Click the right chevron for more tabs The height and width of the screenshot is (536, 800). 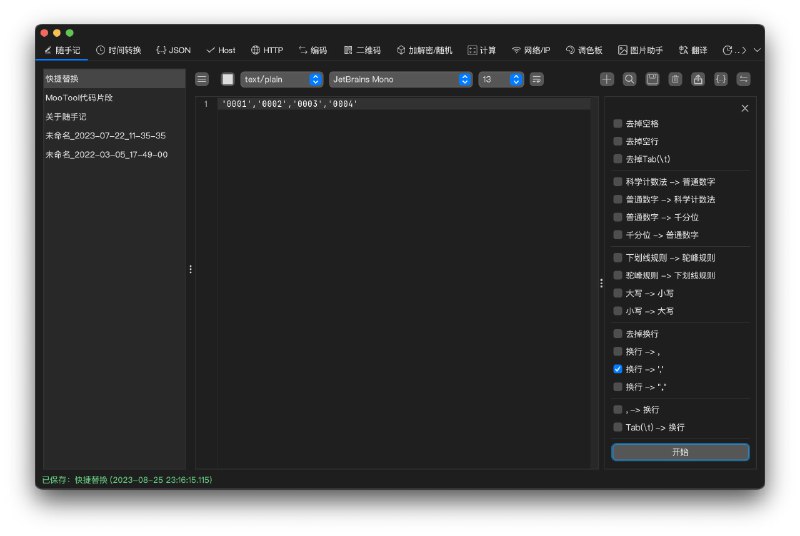[744, 50]
